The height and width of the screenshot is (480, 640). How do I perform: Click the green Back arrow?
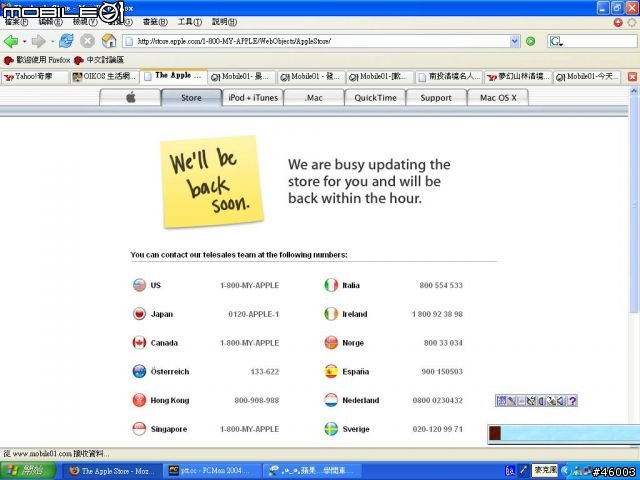point(11,41)
